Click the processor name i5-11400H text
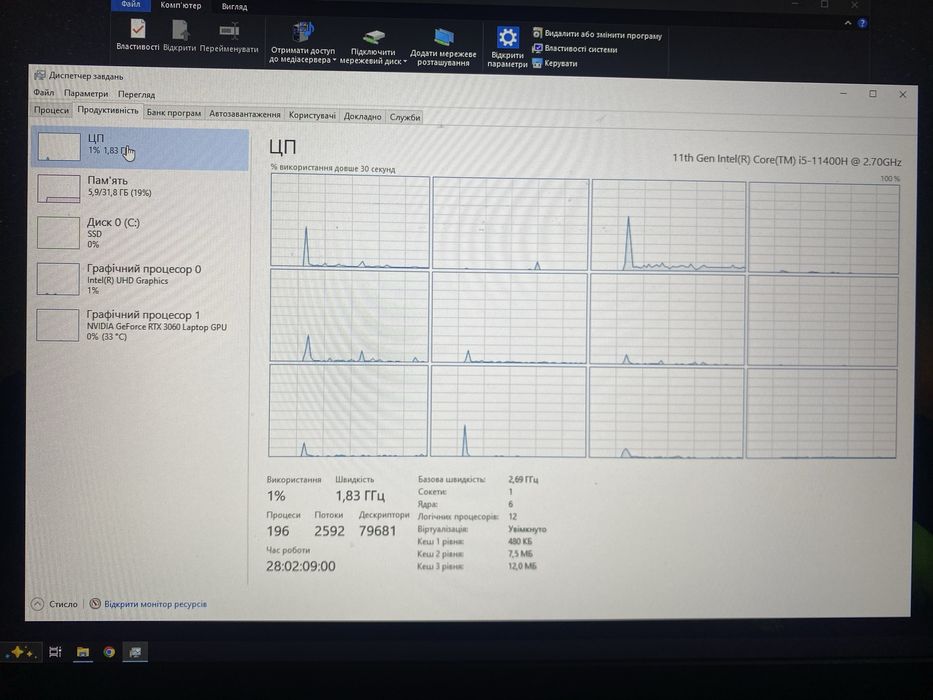 tap(787, 160)
